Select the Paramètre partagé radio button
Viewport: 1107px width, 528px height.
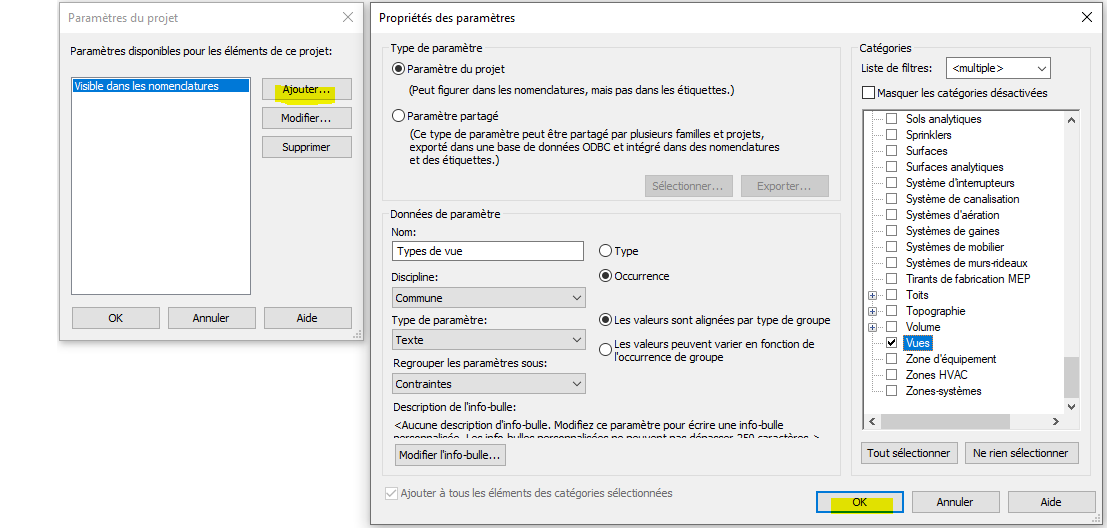coord(400,116)
